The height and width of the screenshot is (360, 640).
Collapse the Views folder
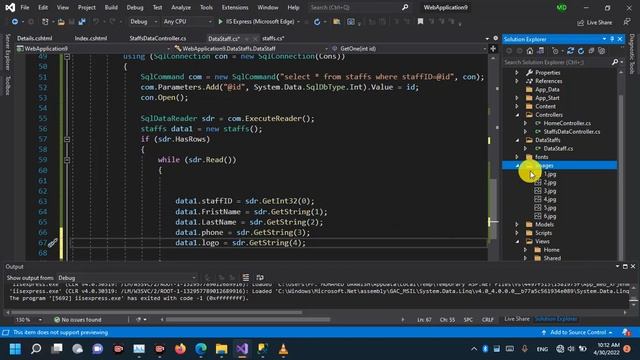(x=517, y=241)
